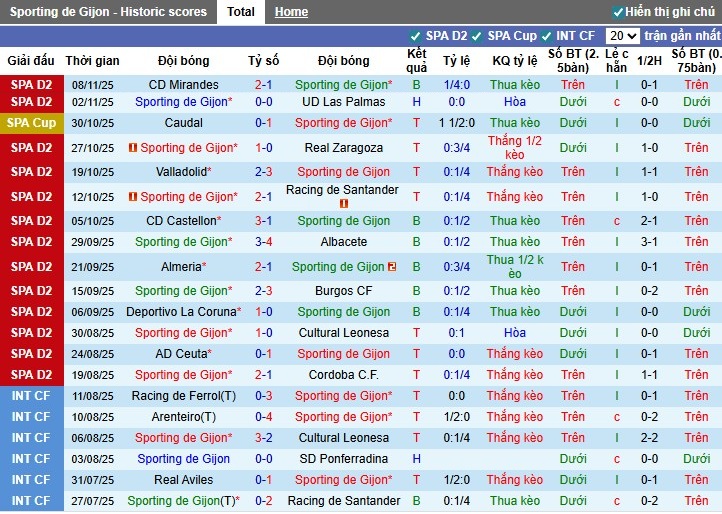This screenshot has width=722, height=514.
Task: Open the Cultural Leonesa link on 30/08/25
Action: (343, 333)
